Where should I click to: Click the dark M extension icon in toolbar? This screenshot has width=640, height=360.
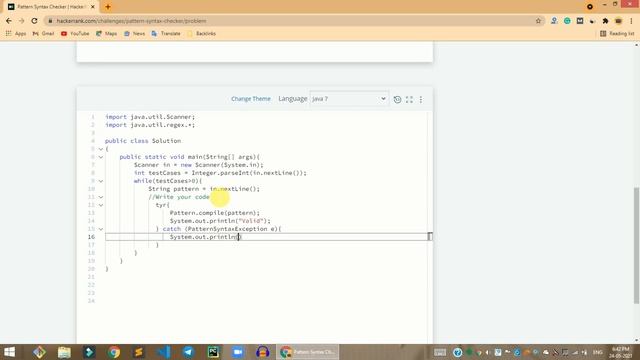[x=580, y=21]
